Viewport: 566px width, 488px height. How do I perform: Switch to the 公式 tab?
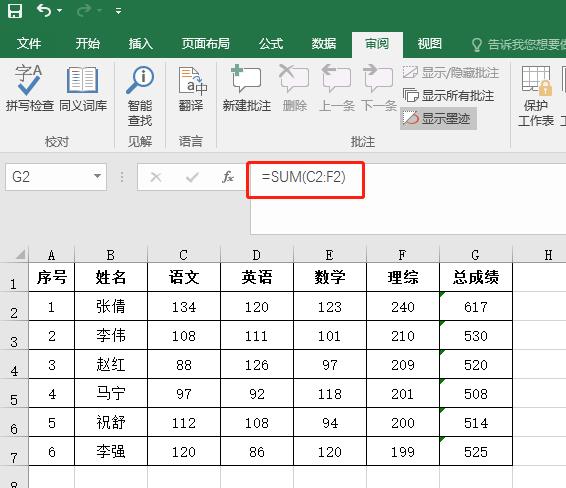pos(271,44)
